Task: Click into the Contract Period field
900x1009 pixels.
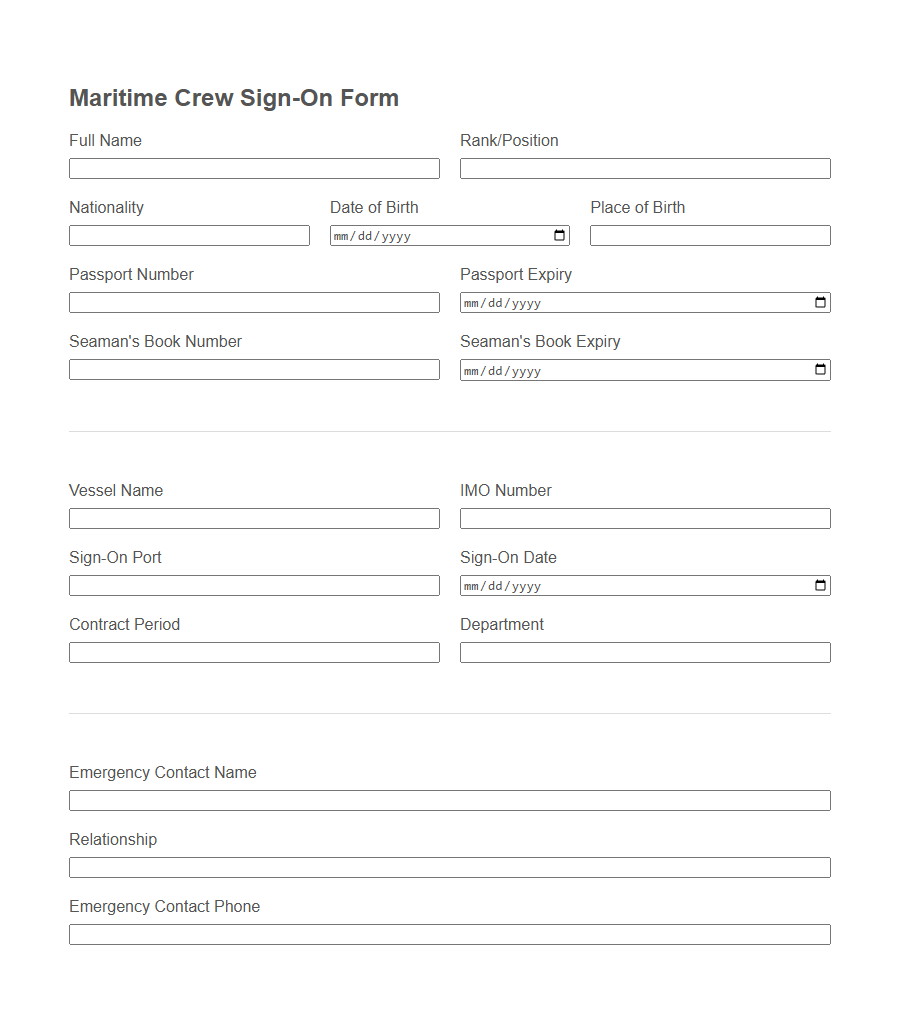Action: (x=254, y=652)
